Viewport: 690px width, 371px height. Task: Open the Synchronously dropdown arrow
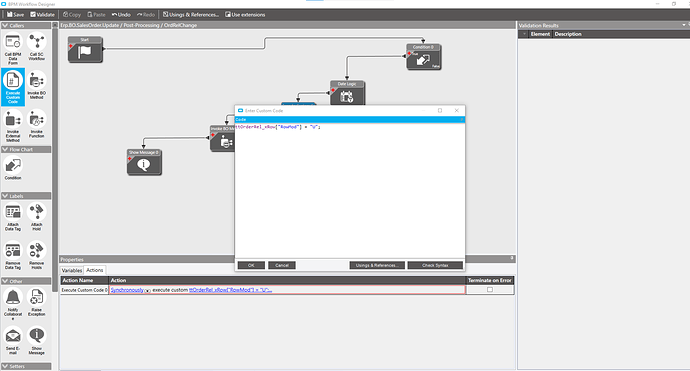148,290
